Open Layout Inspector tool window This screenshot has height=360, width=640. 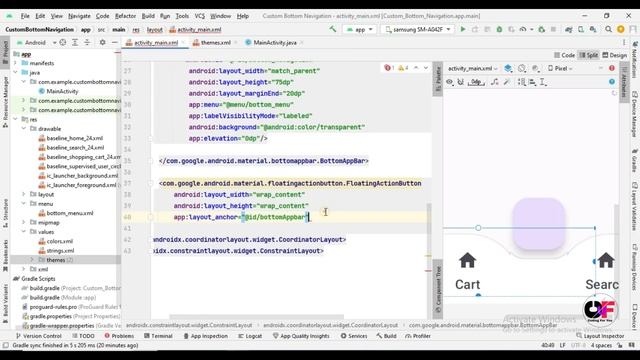pos(600,336)
